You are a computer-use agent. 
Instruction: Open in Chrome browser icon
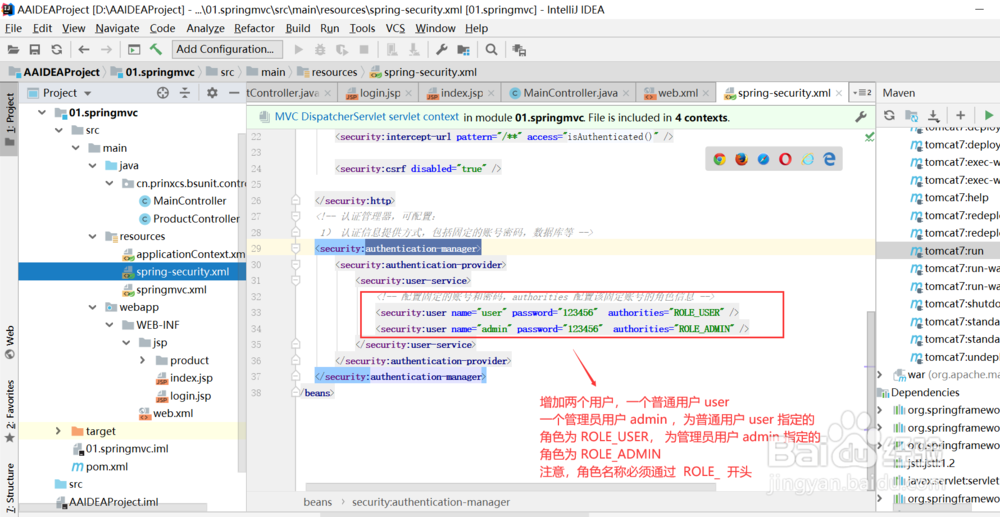tap(719, 159)
